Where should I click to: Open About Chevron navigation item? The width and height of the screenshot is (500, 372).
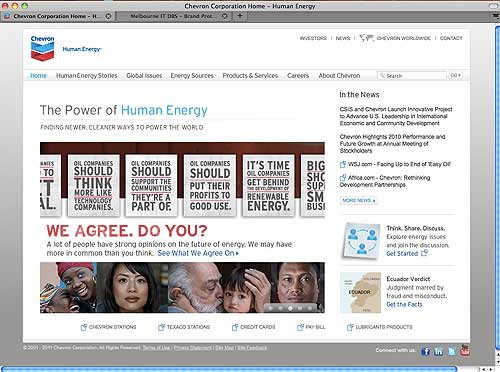339,76
